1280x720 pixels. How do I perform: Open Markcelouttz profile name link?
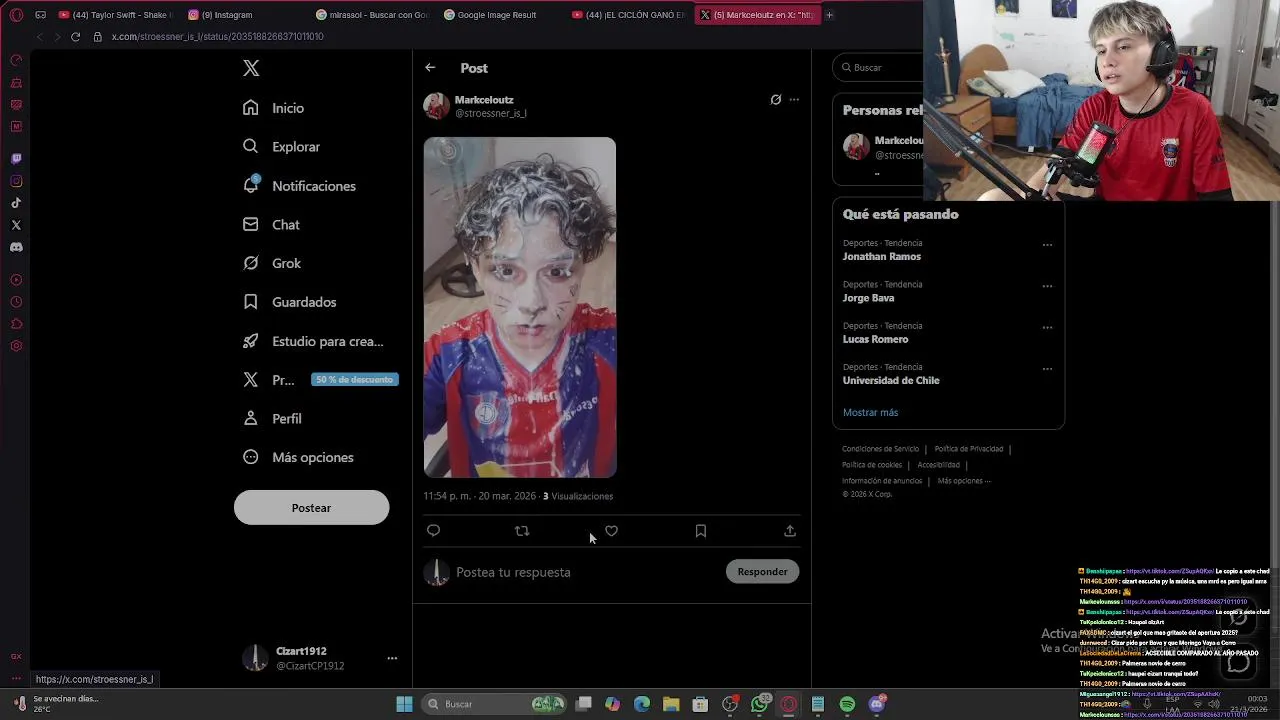click(484, 100)
